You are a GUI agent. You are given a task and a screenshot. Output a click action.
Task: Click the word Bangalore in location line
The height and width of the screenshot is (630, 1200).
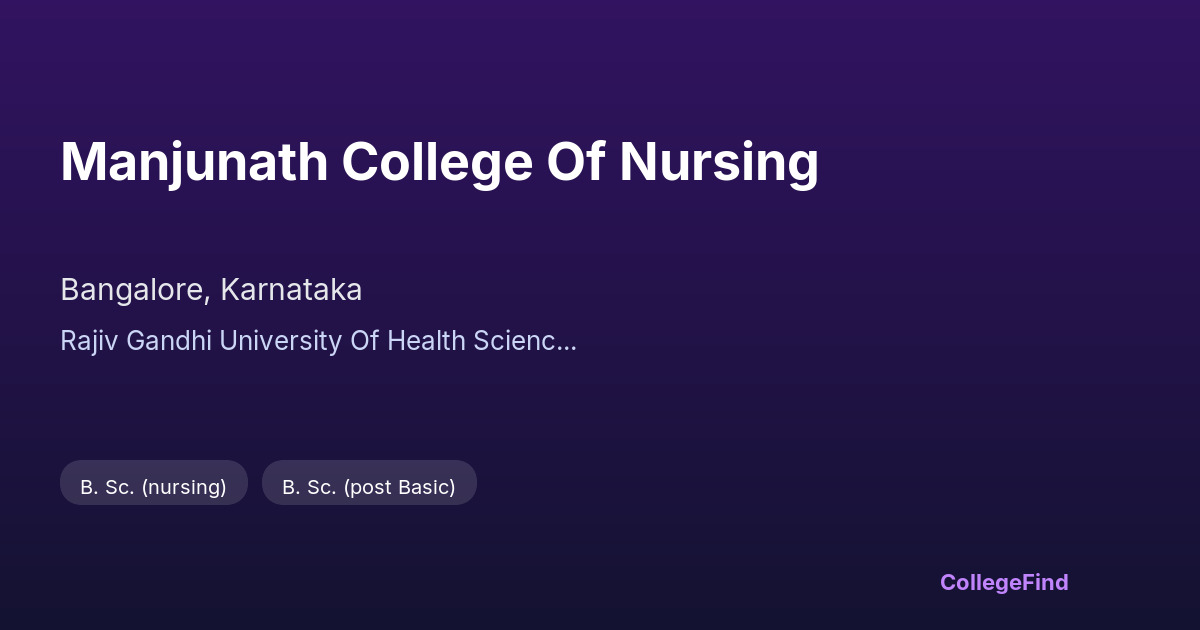pos(133,290)
